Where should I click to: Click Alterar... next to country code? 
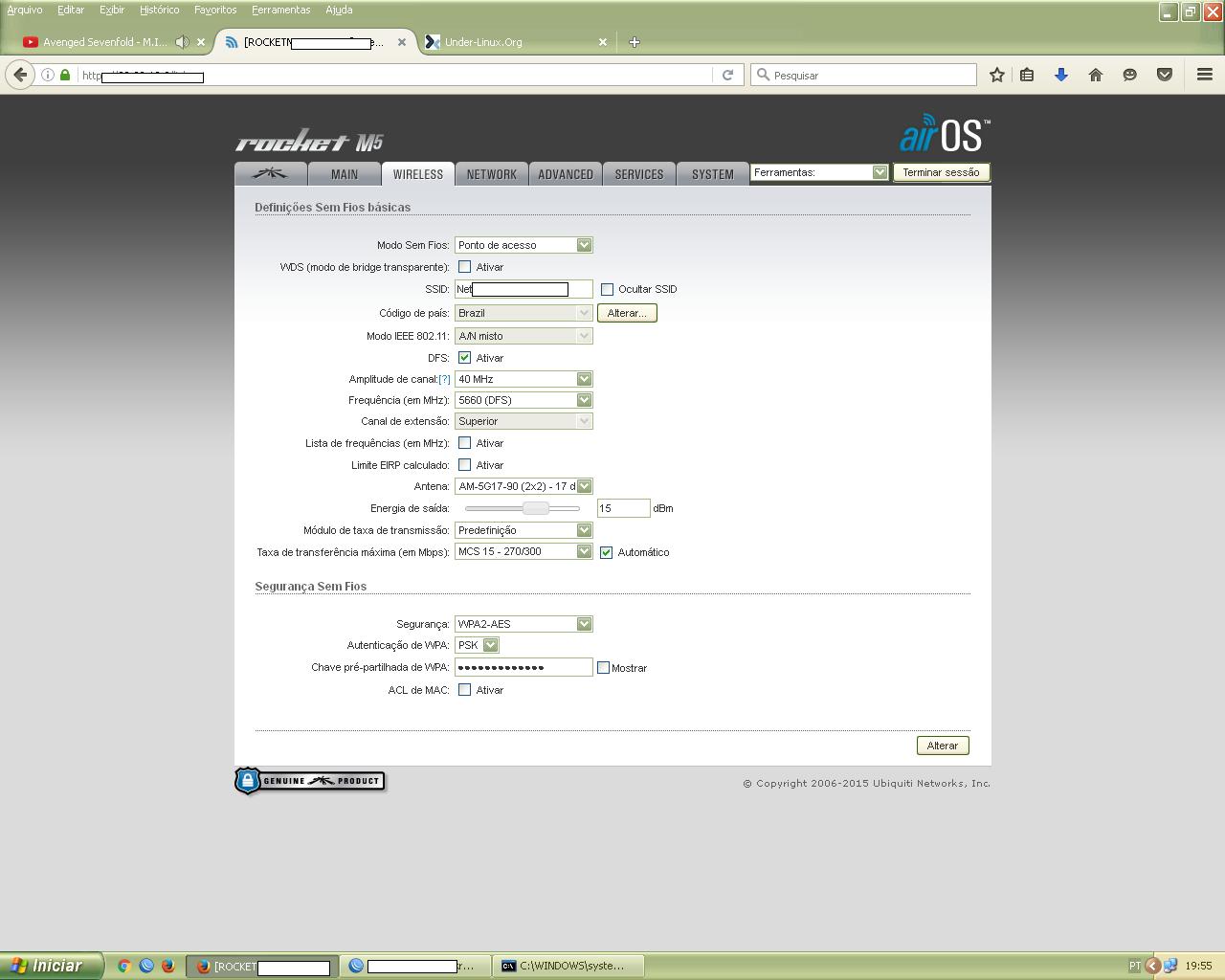[627, 313]
